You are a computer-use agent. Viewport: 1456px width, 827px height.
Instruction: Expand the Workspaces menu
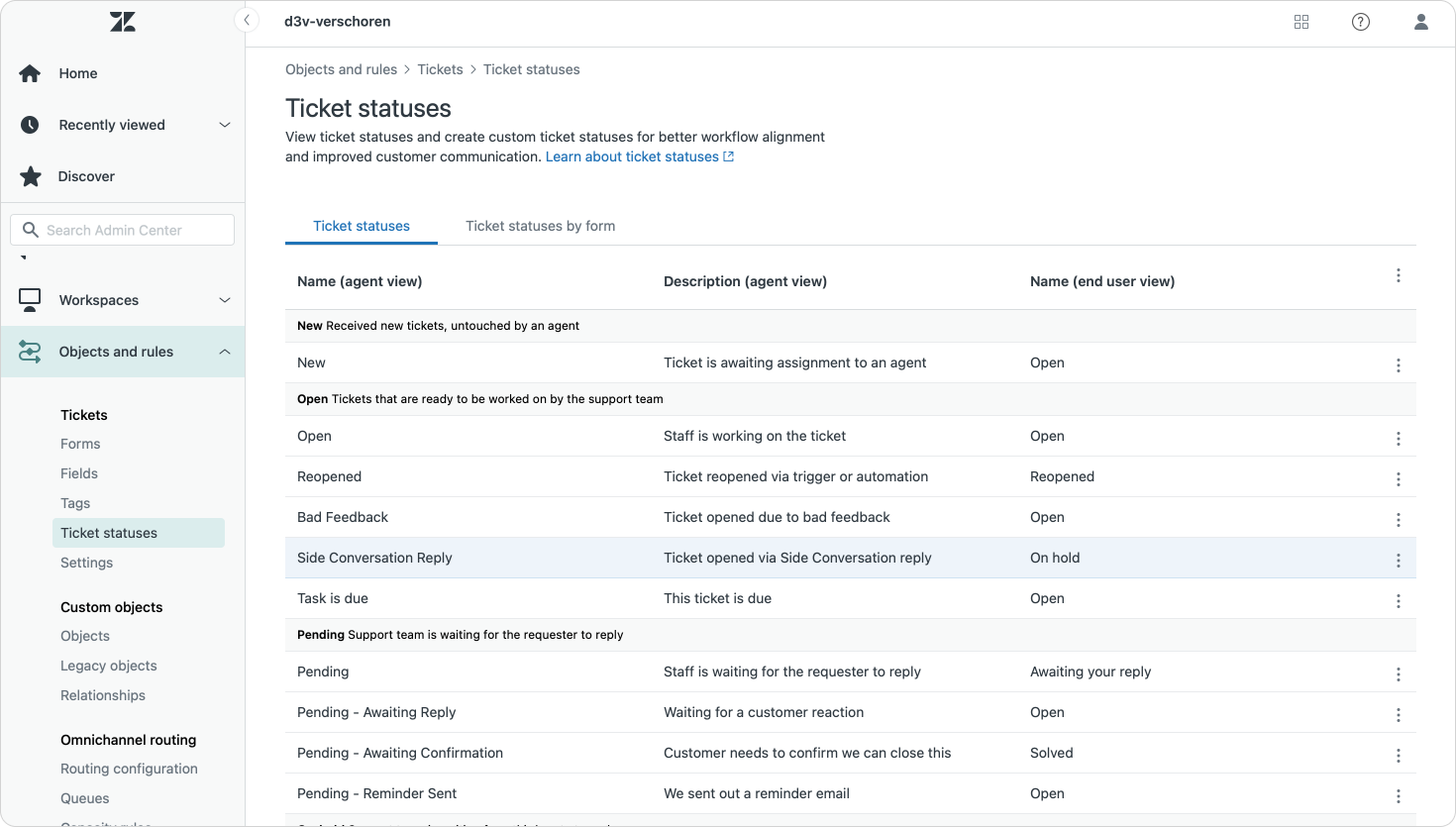225,300
